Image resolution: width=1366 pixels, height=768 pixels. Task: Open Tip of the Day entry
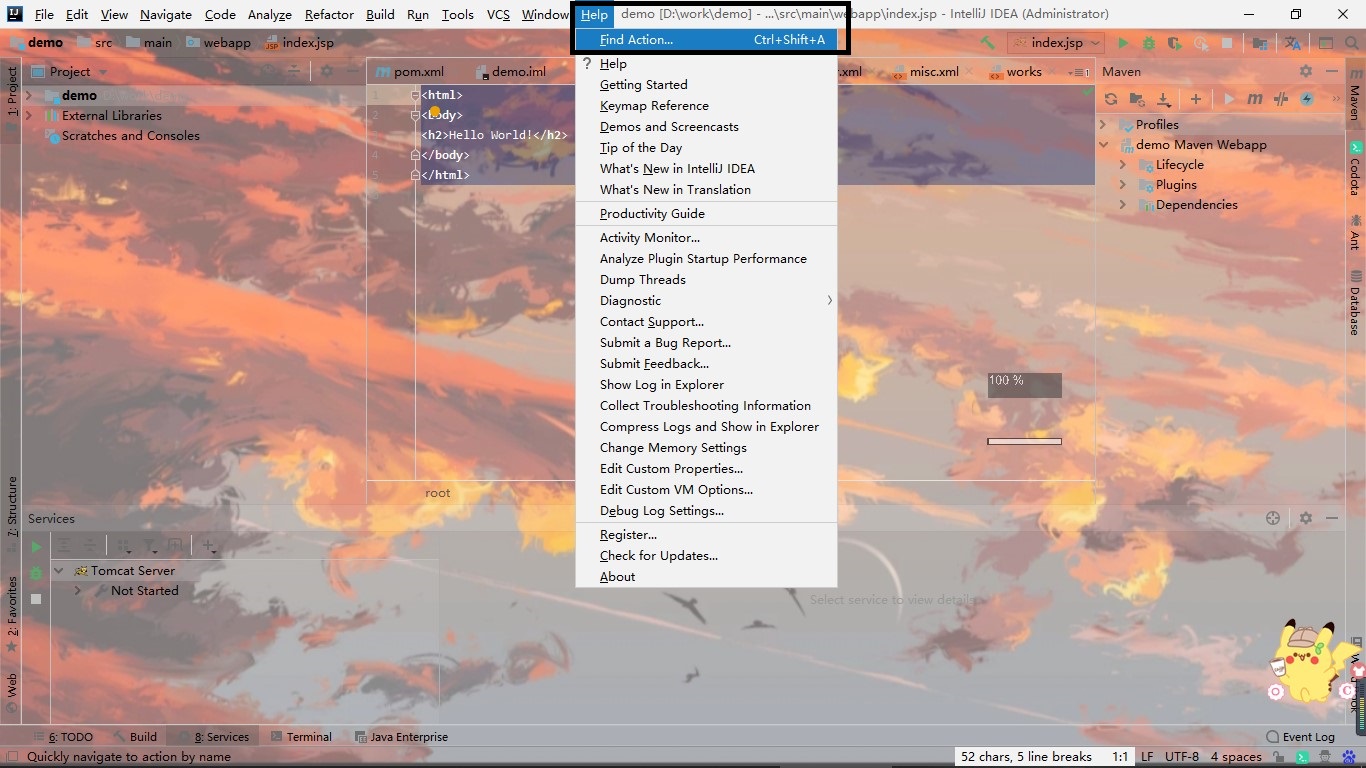click(706, 147)
